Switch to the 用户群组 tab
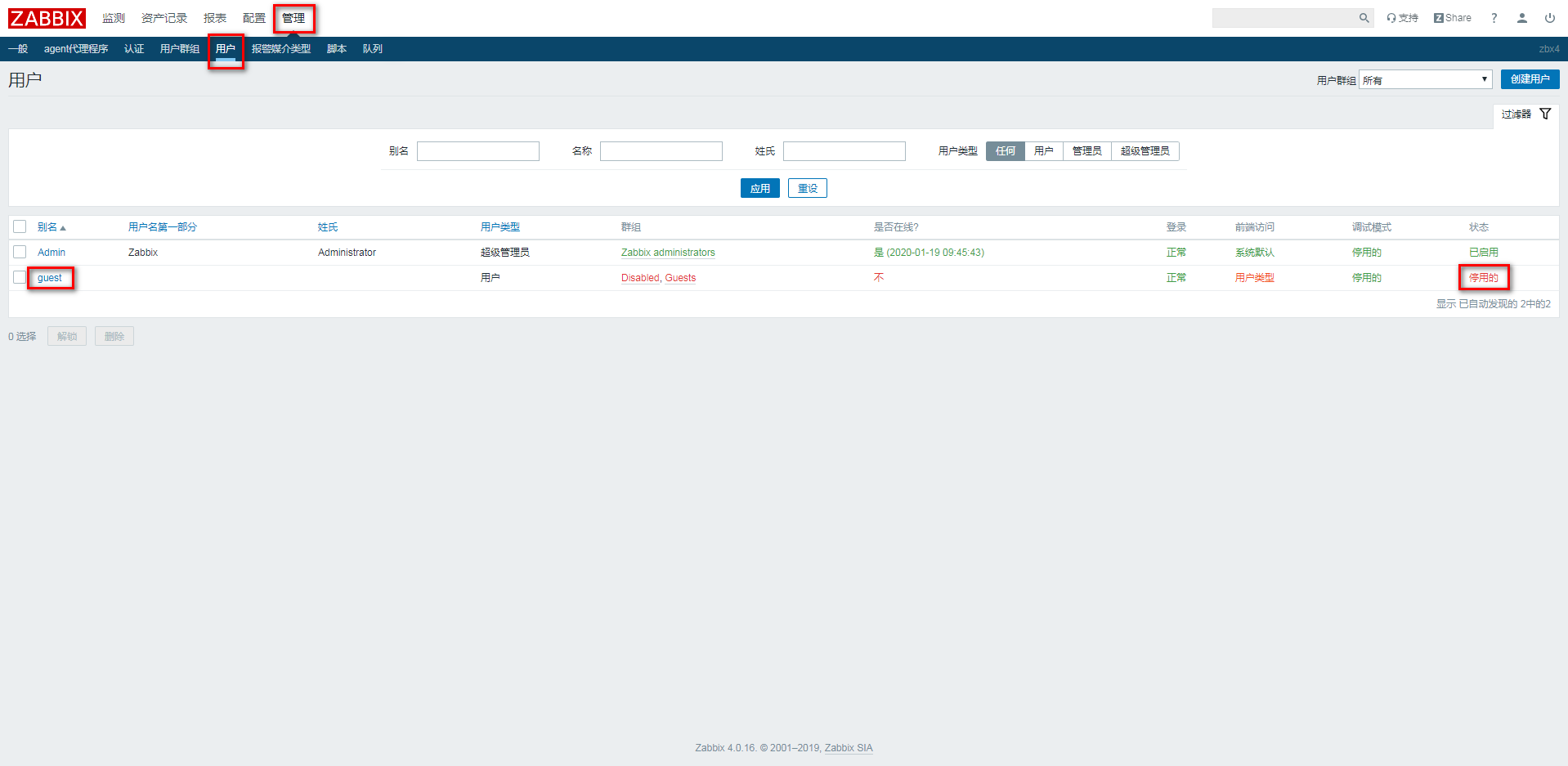 coord(179,49)
